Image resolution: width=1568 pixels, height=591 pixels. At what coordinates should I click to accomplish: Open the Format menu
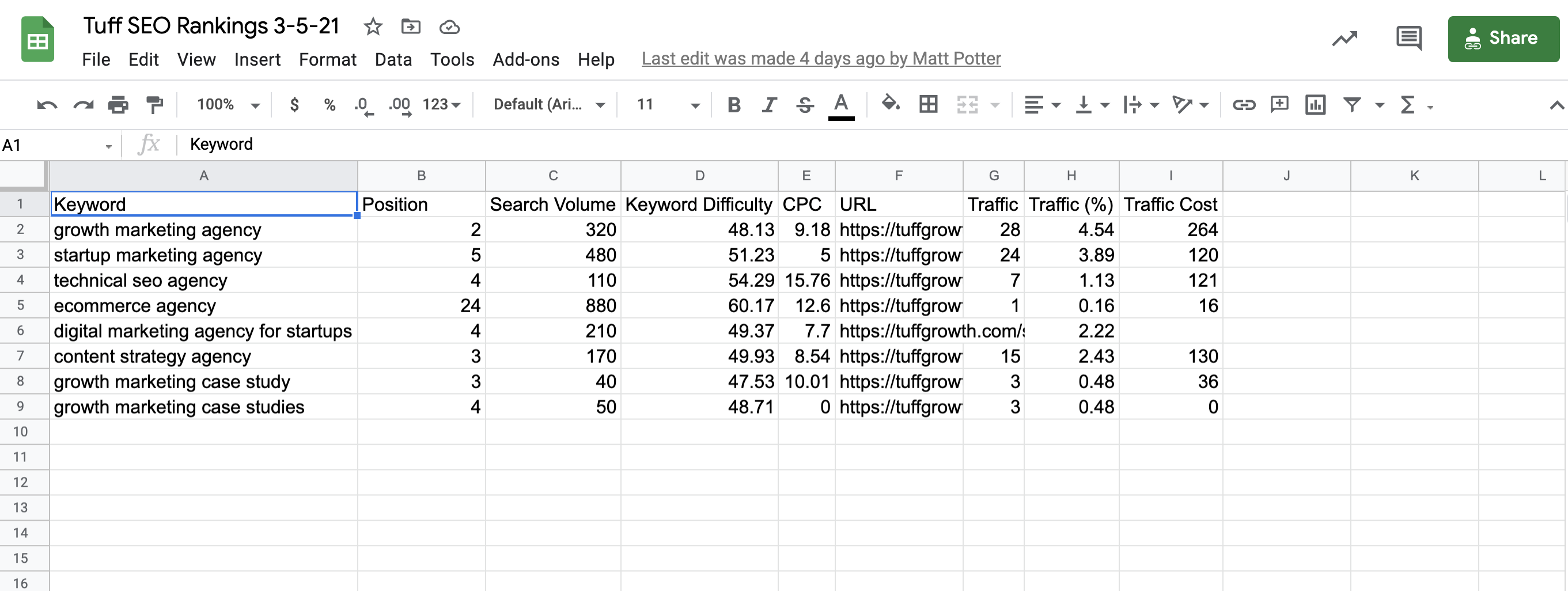(327, 59)
